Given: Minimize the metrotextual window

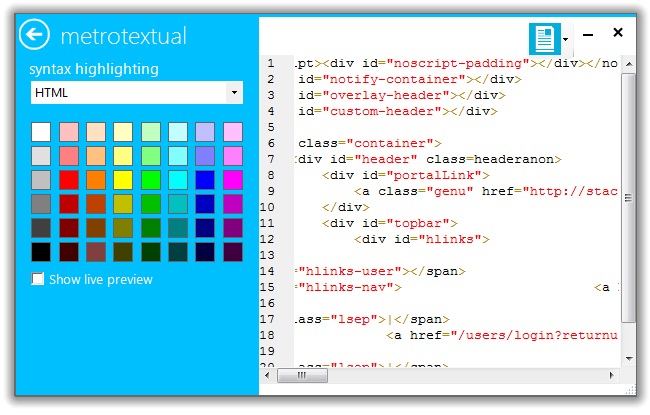Looking at the screenshot, I should pos(588,34).
